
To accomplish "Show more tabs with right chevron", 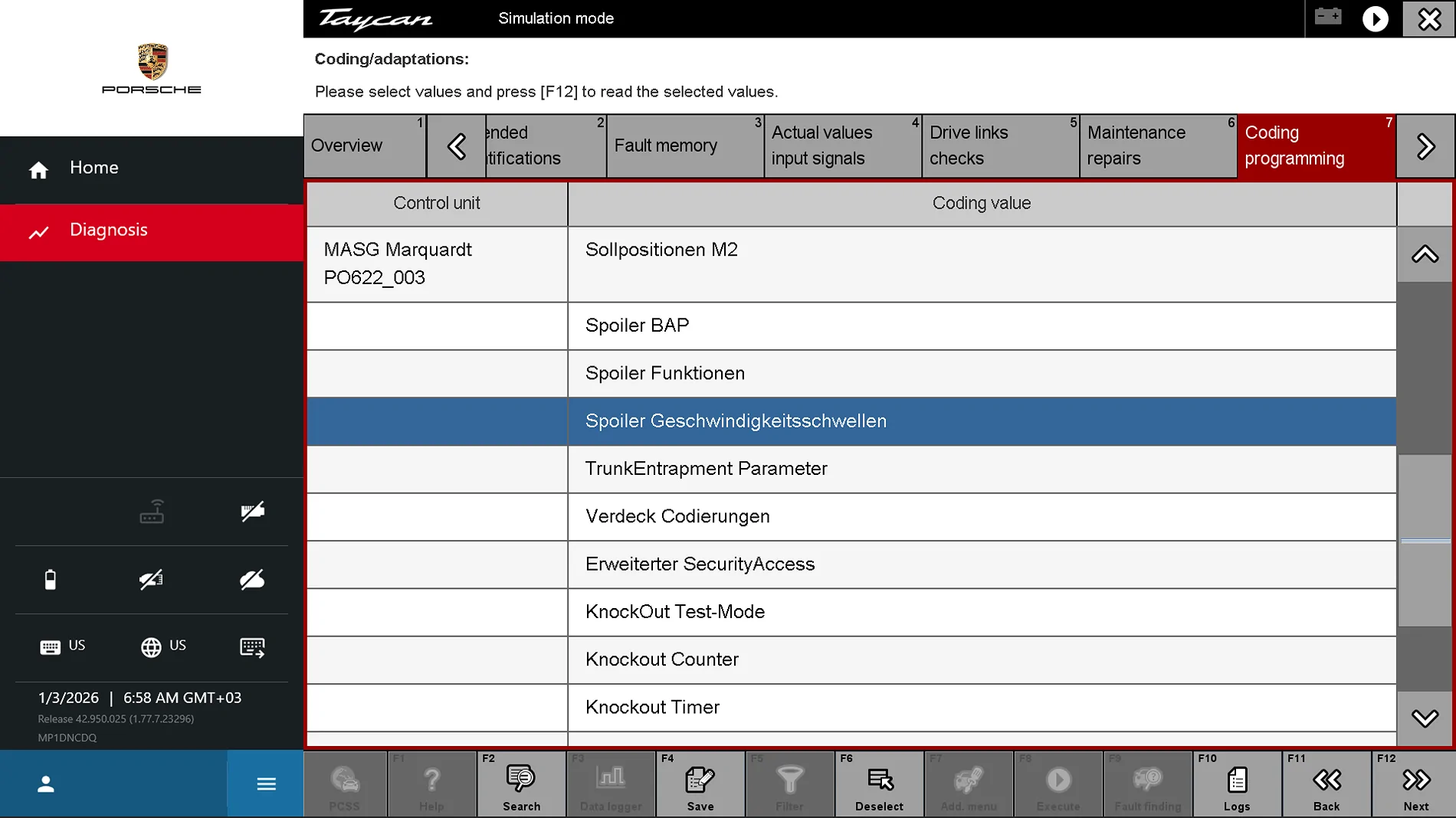I will (x=1425, y=146).
